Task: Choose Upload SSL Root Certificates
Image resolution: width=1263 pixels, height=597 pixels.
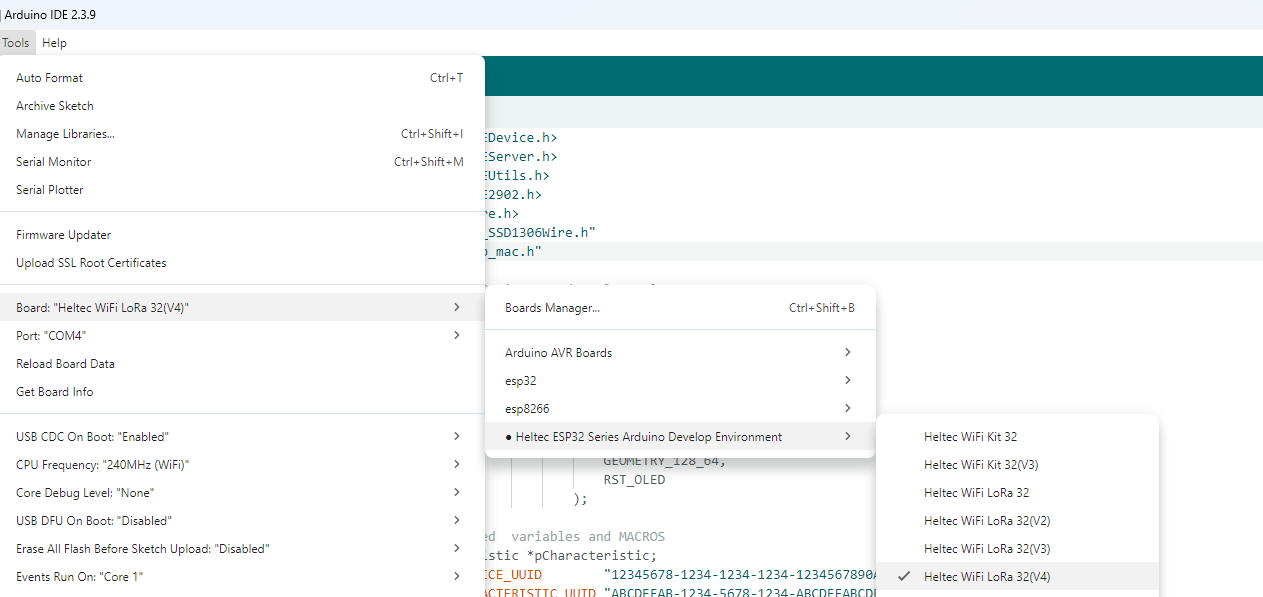Action: [x=242, y=263]
